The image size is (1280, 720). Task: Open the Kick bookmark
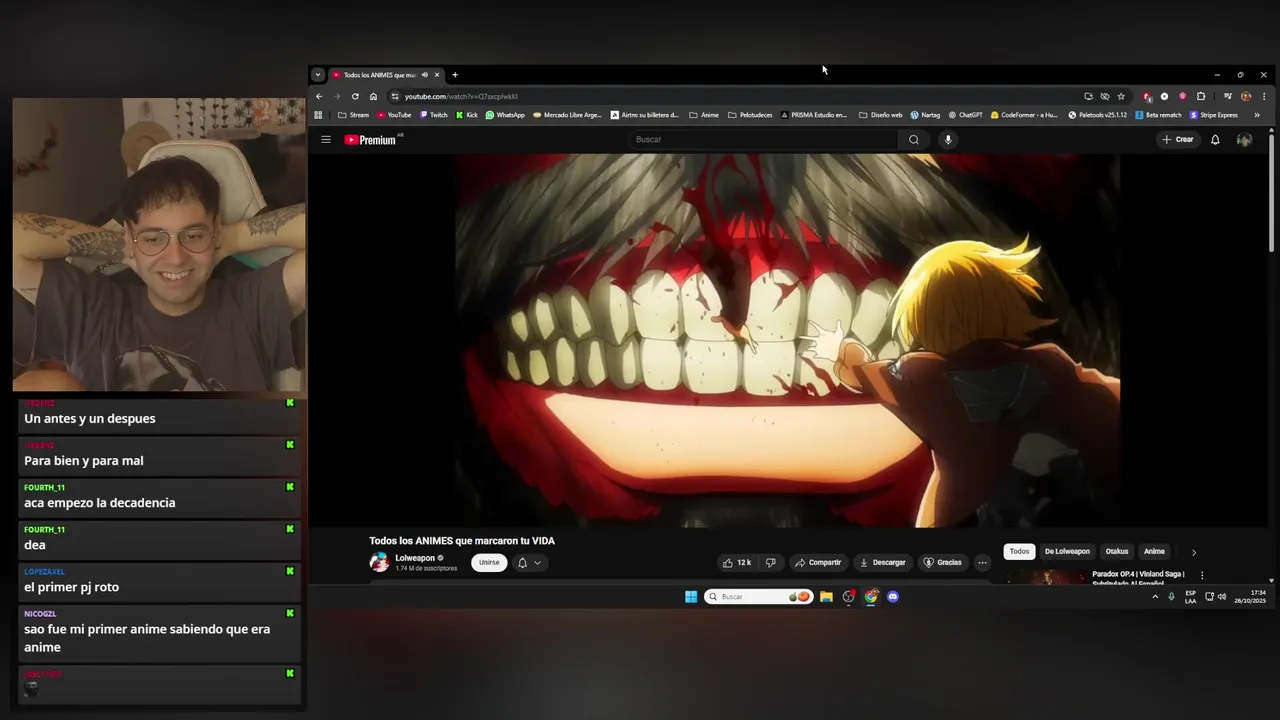(467, 115)
